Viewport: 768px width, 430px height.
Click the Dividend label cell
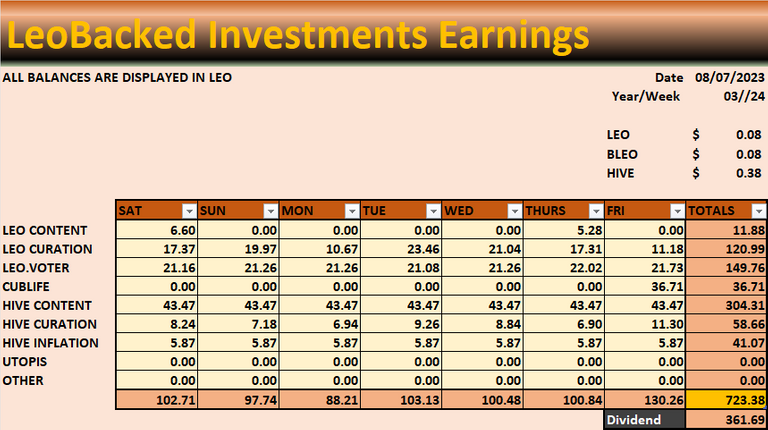click(645, 420)
